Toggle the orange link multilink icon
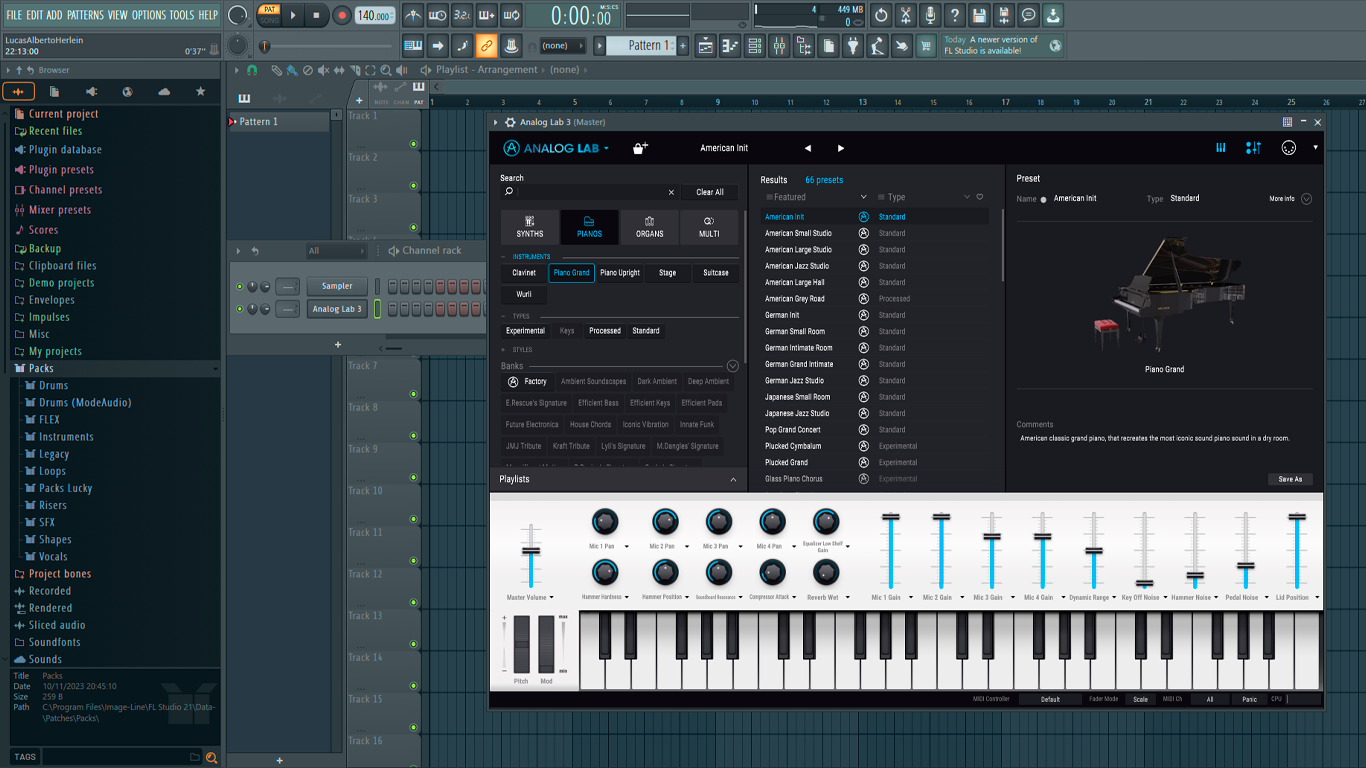Image resolution: width=1366 pixels, height=768 pixels. [x=486, y=45]
